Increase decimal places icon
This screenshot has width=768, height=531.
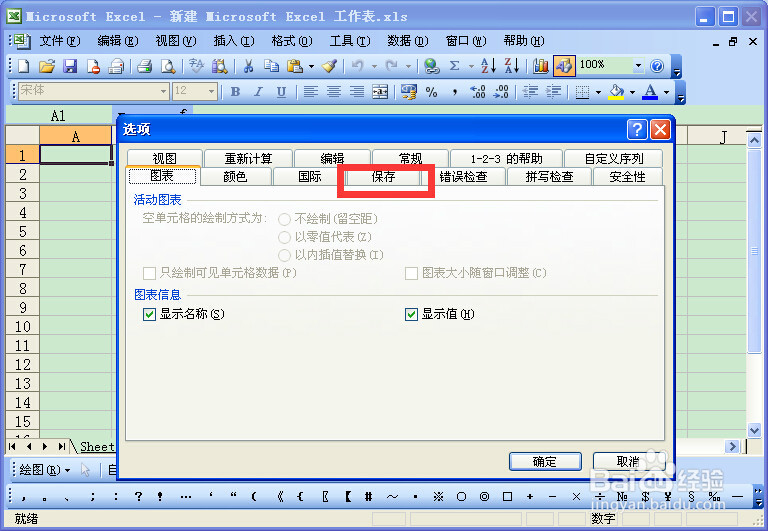(x=478, y=92)
